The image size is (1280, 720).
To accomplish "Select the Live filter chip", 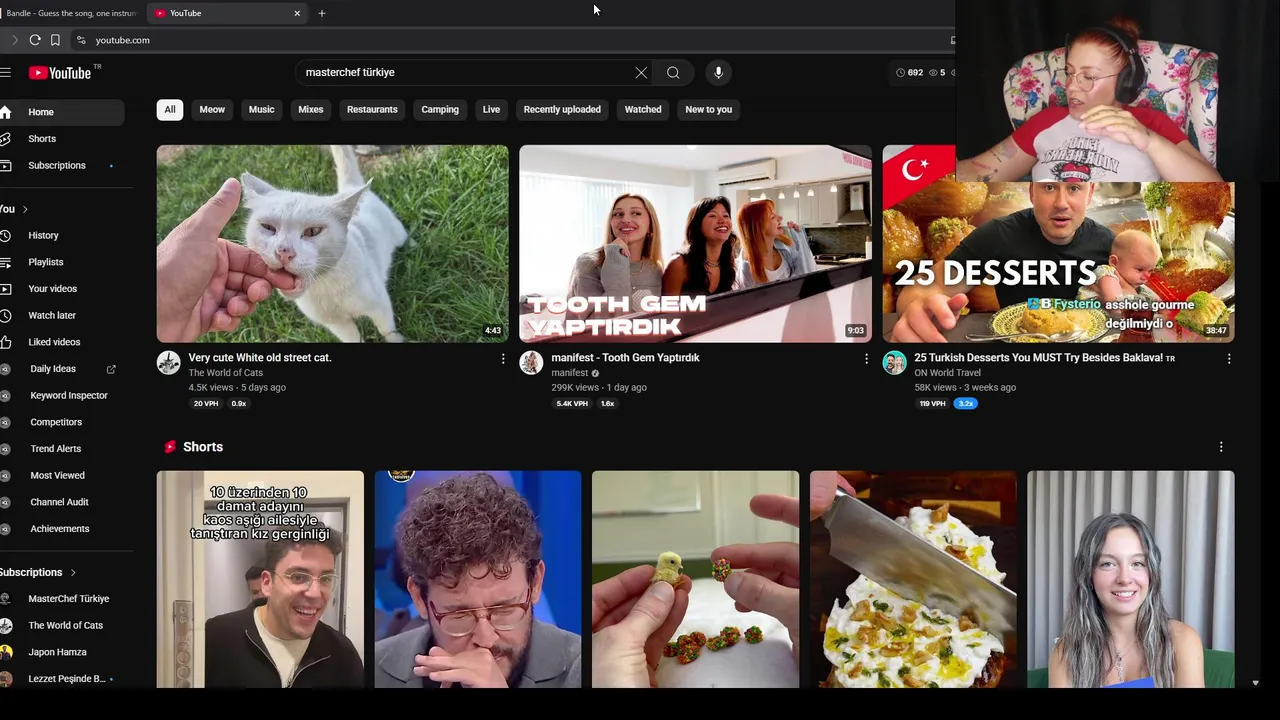I will coord(491,110).
